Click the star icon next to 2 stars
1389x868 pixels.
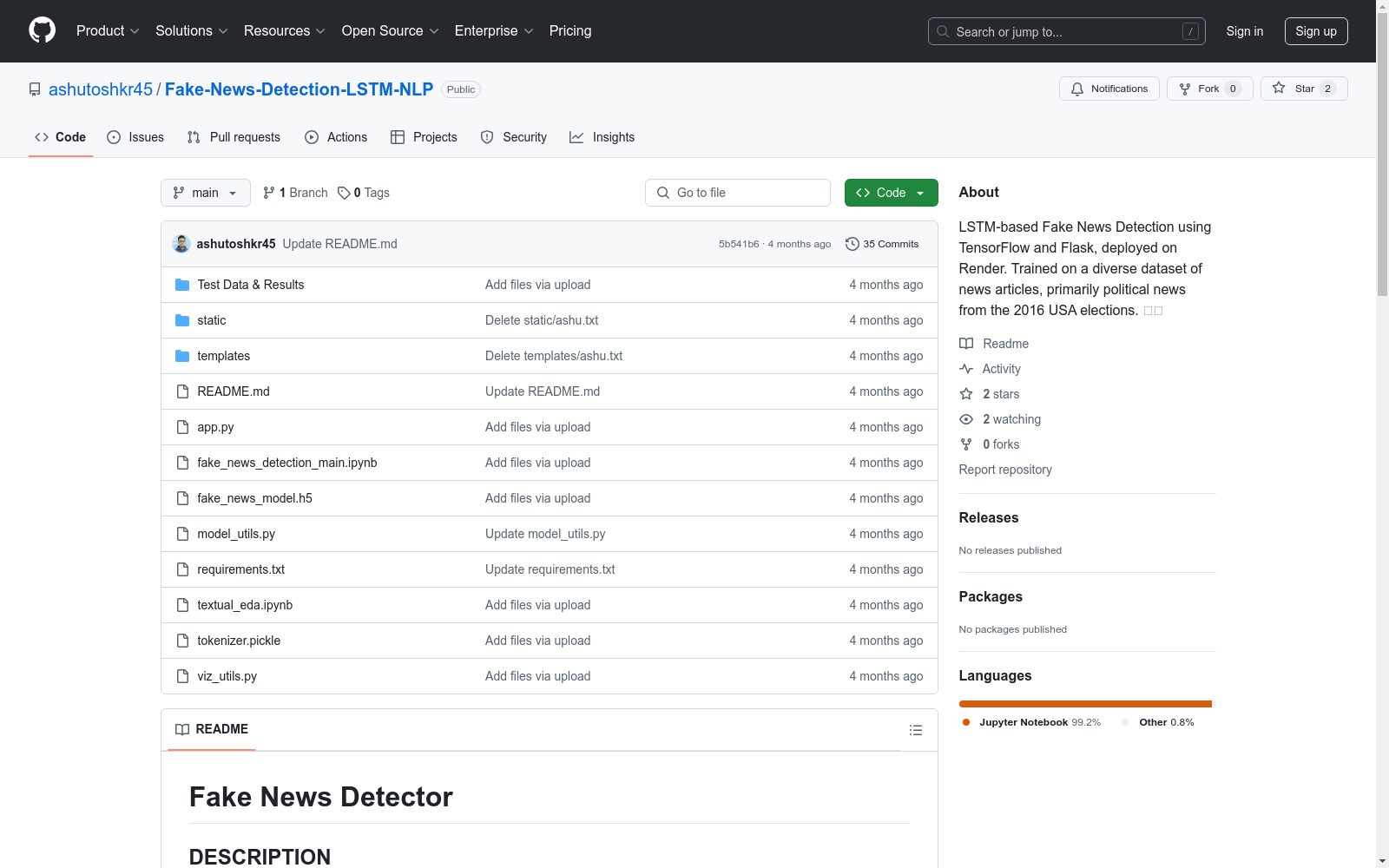(x=966, y=394)
